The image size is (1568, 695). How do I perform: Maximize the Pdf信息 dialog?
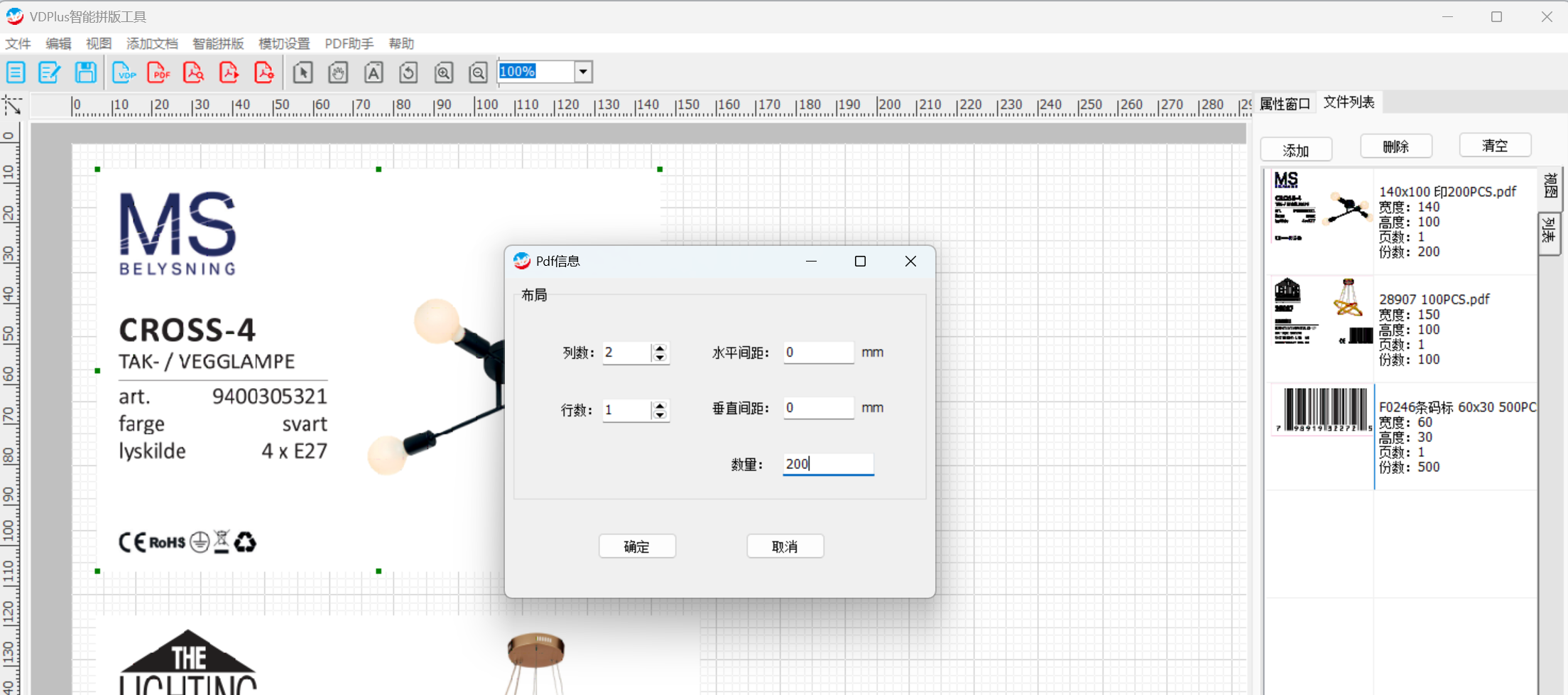pos(860,262)
